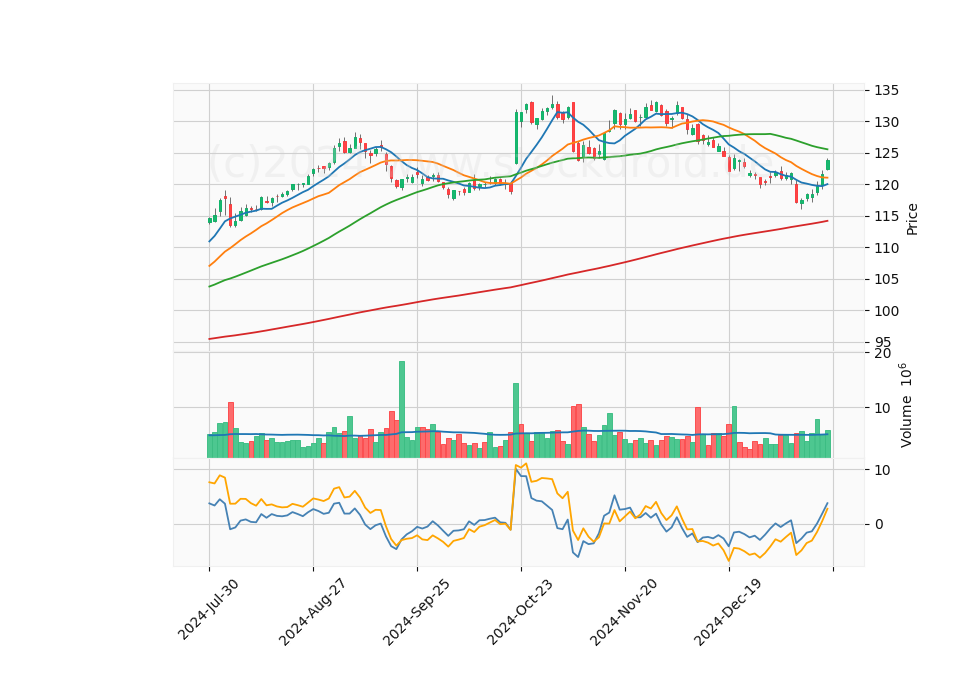Click the 2024-Nov-20 date label
This screenshot has height=690, width=960.
click(623, 612)
